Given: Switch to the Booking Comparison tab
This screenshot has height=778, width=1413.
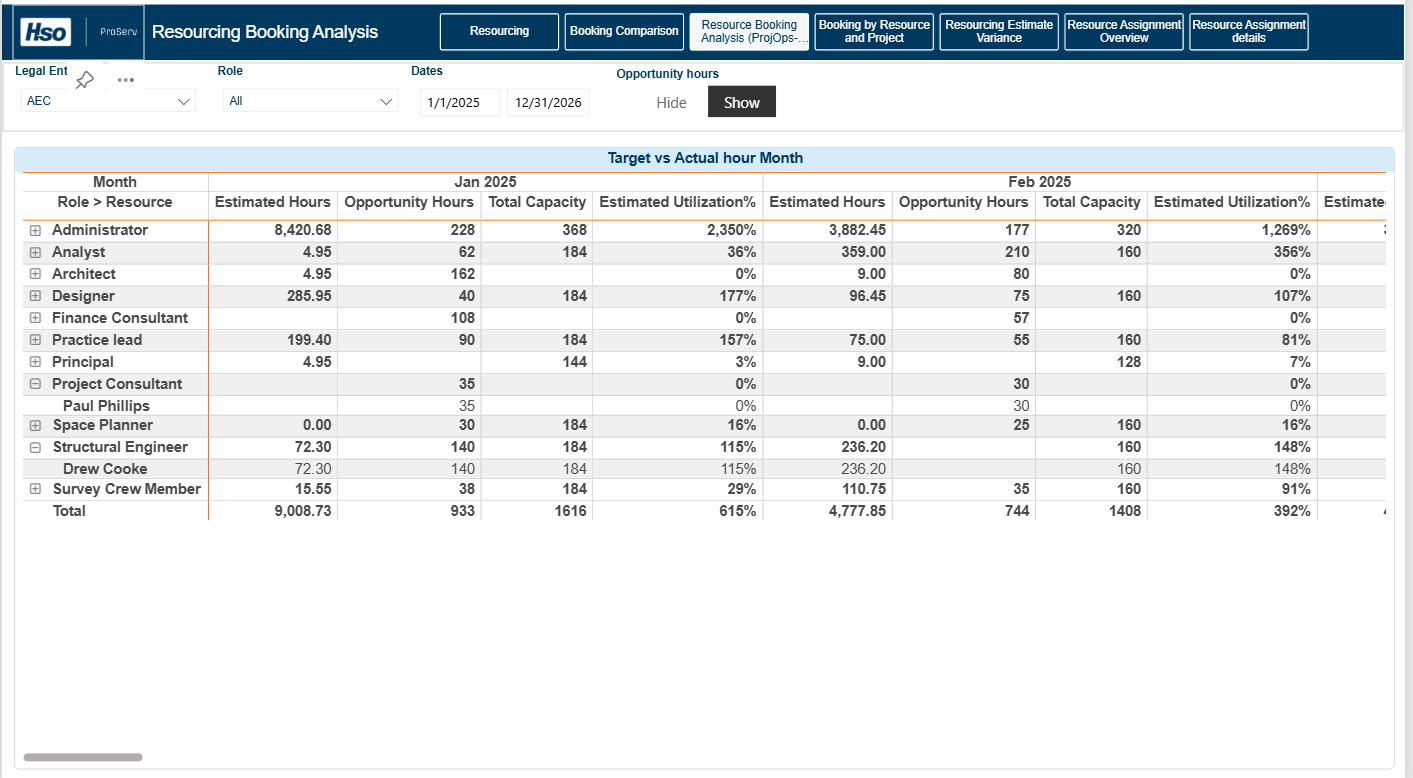Looking at the screenshot, I should tap(624, 31).
